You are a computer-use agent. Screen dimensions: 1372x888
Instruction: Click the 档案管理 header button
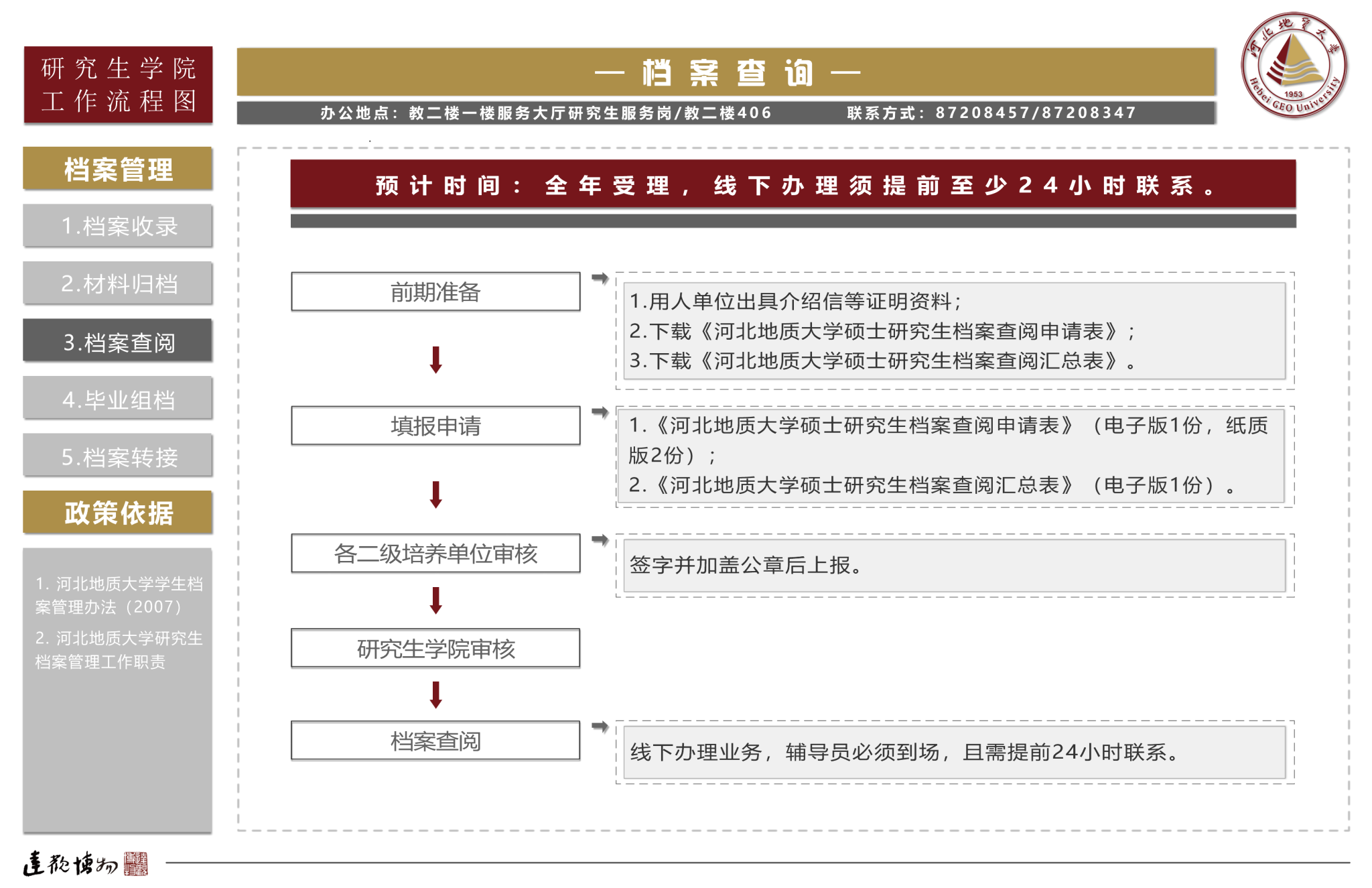pyautogui.click(x=118, y=169)
